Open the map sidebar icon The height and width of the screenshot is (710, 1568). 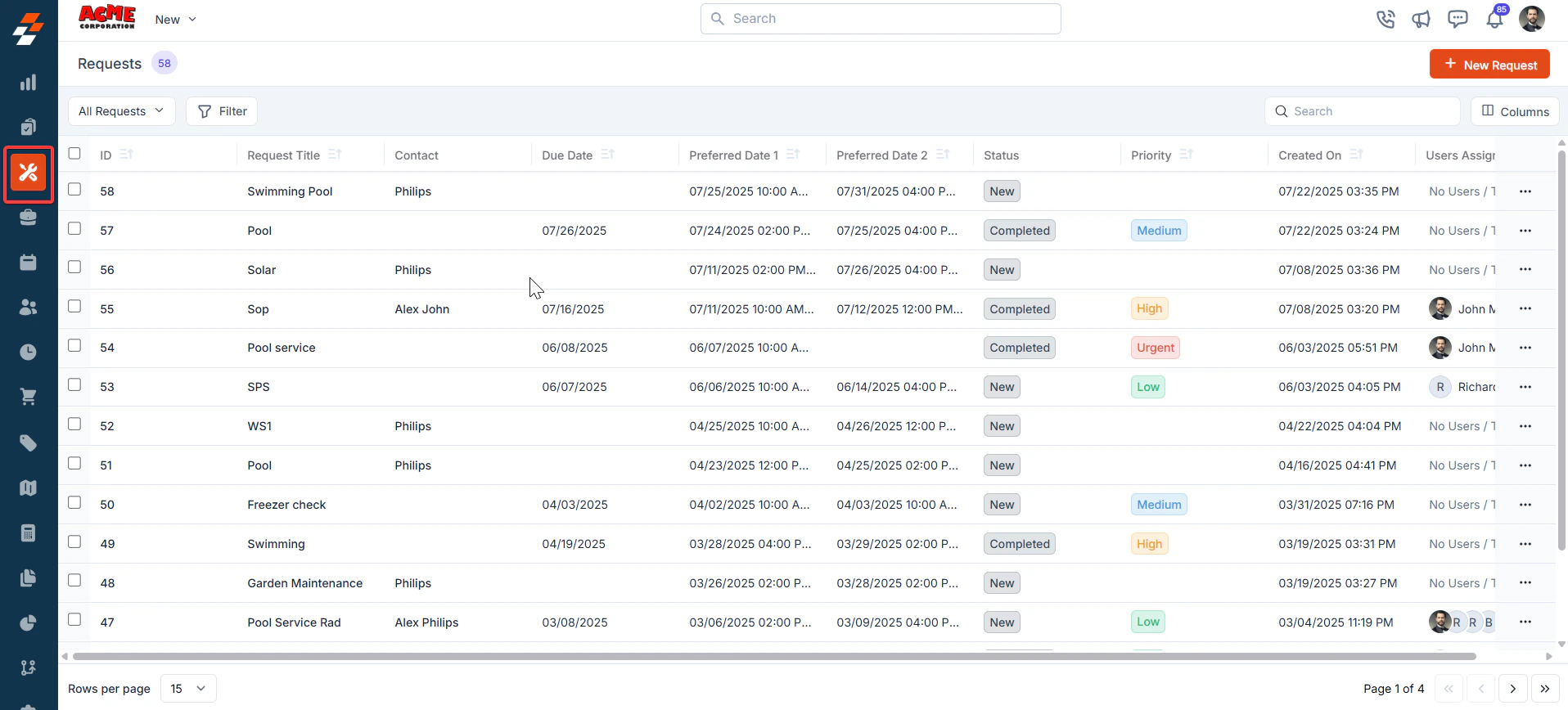[x=28, y=488]
